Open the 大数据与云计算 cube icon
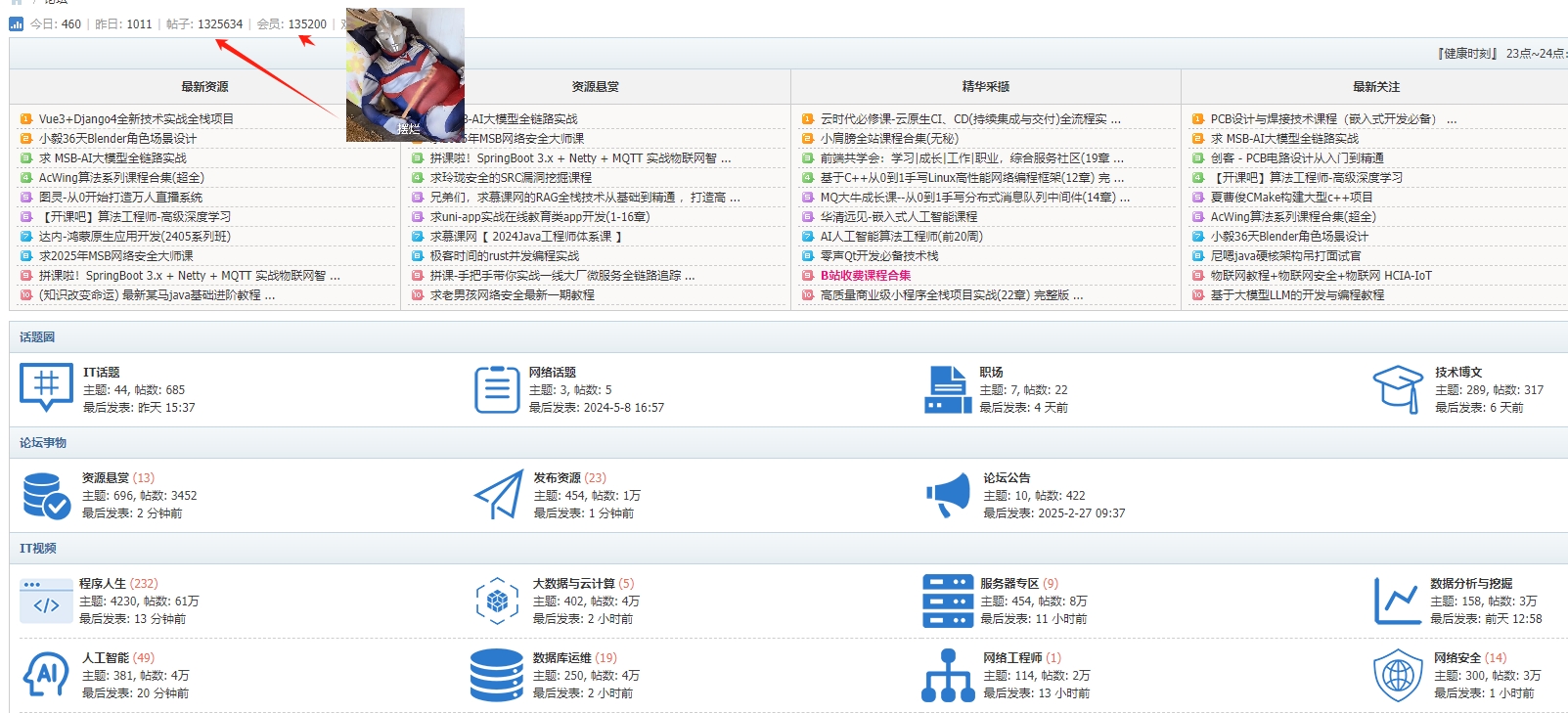 point(497,601)
